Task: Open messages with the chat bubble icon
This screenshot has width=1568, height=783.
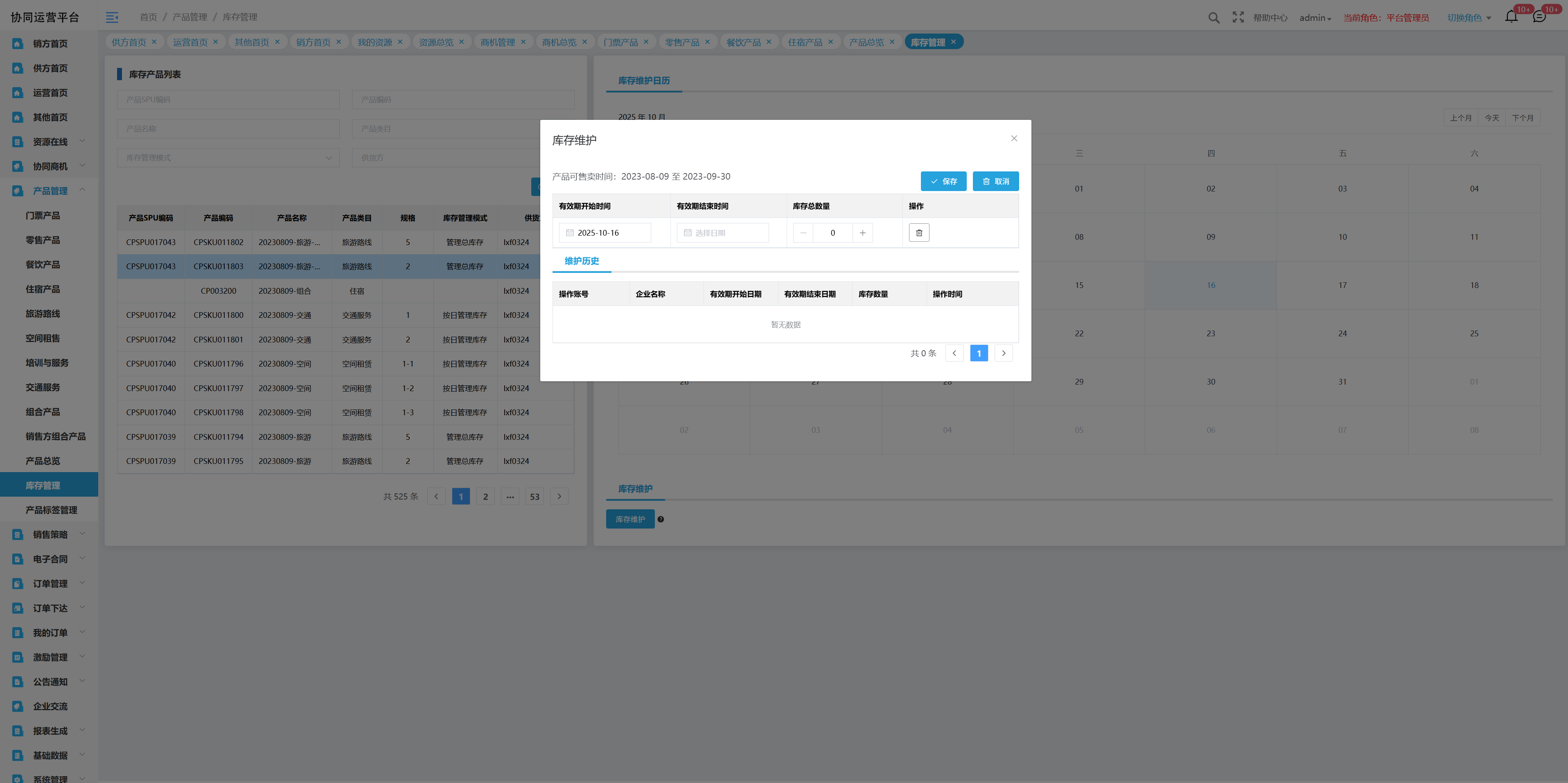Action: [1539, 17]
